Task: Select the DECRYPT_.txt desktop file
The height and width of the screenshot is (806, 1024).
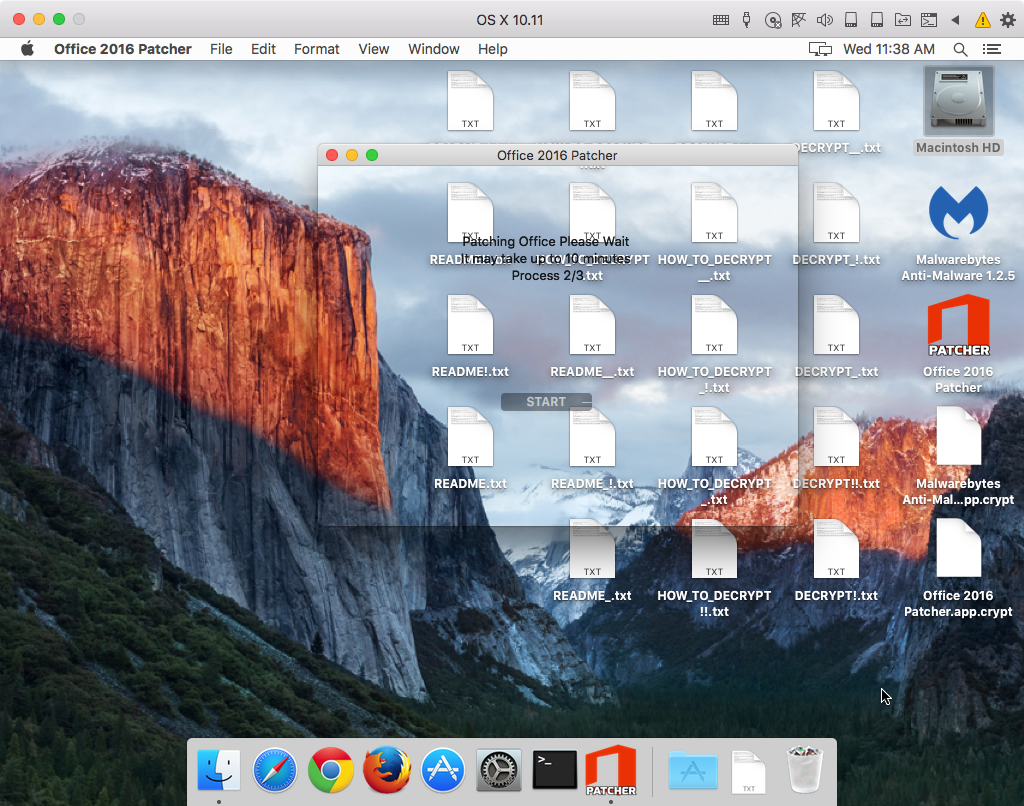Action: [836, 336]
